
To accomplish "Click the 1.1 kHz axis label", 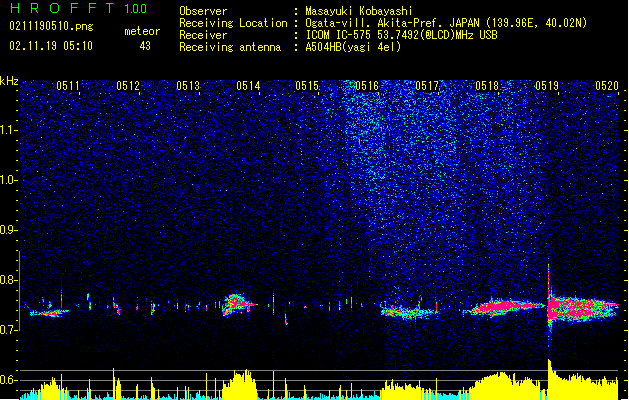I will 9,130.
